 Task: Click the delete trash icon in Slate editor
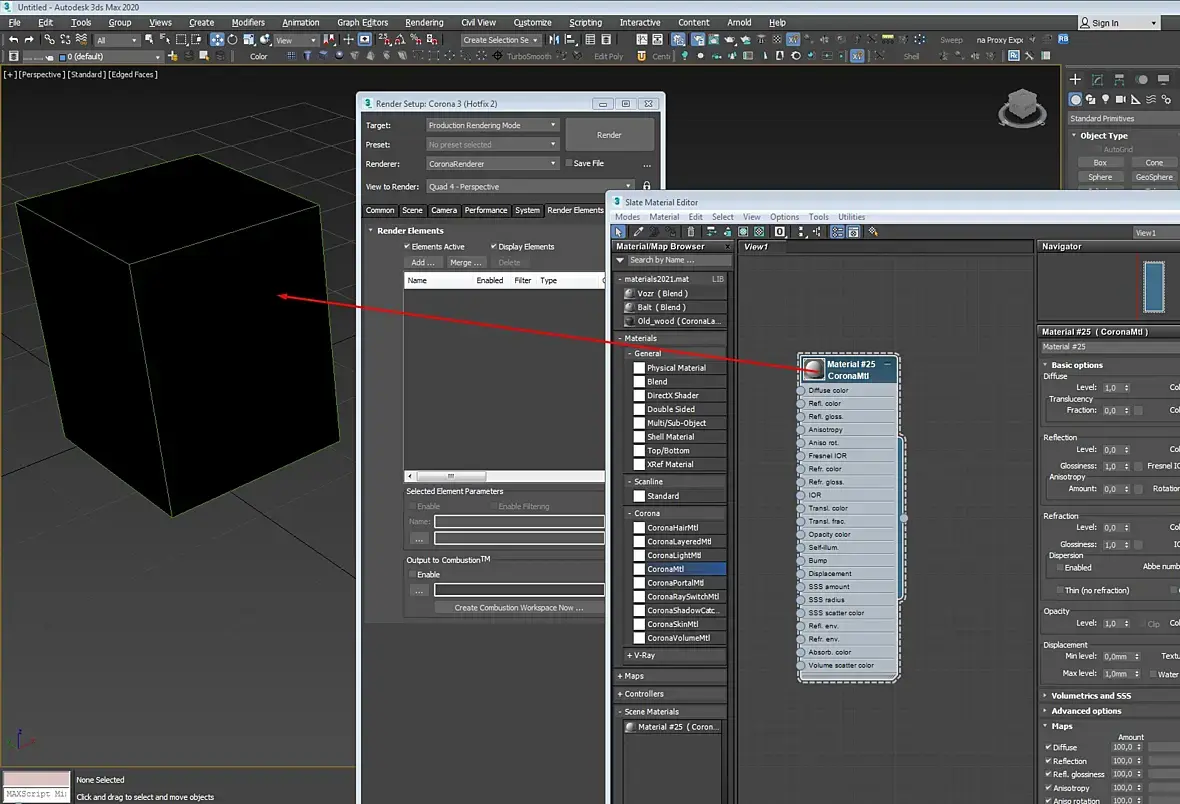pyautogui.click(x=690, y=232)
